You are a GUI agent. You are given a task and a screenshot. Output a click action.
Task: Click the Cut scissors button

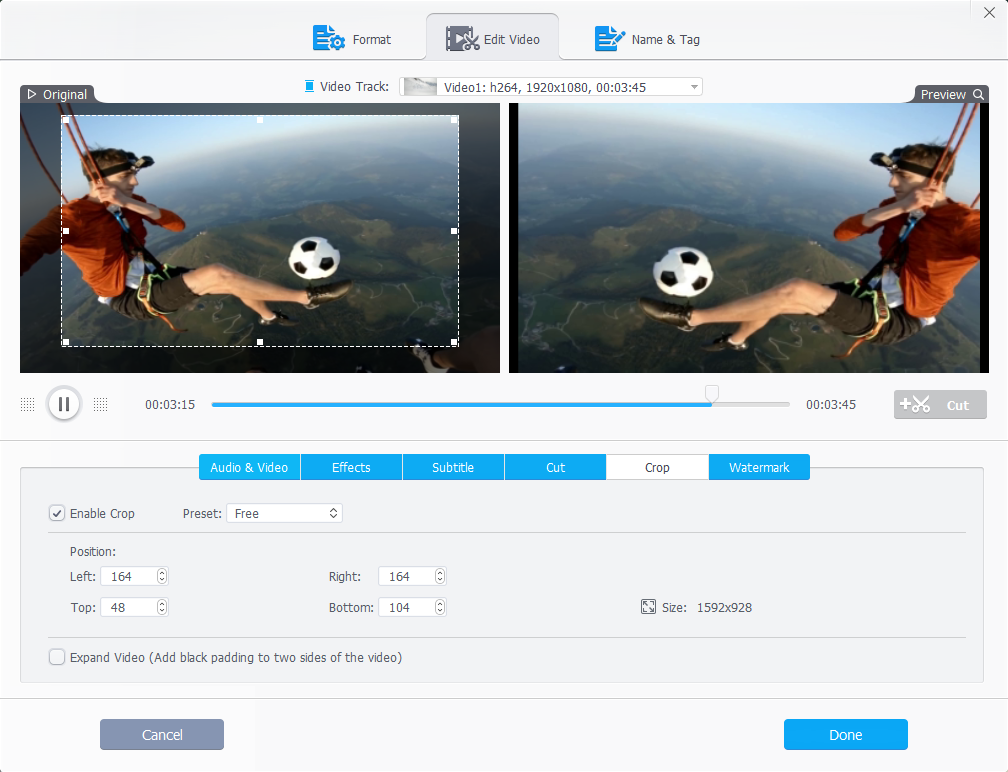click(940, 405)
